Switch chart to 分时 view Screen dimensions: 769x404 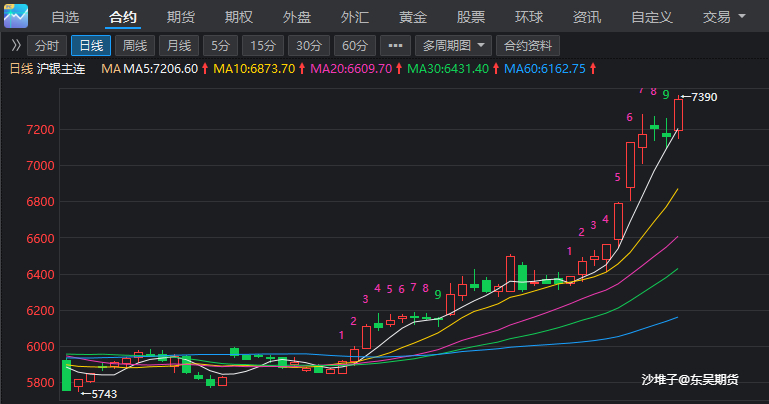47,46
